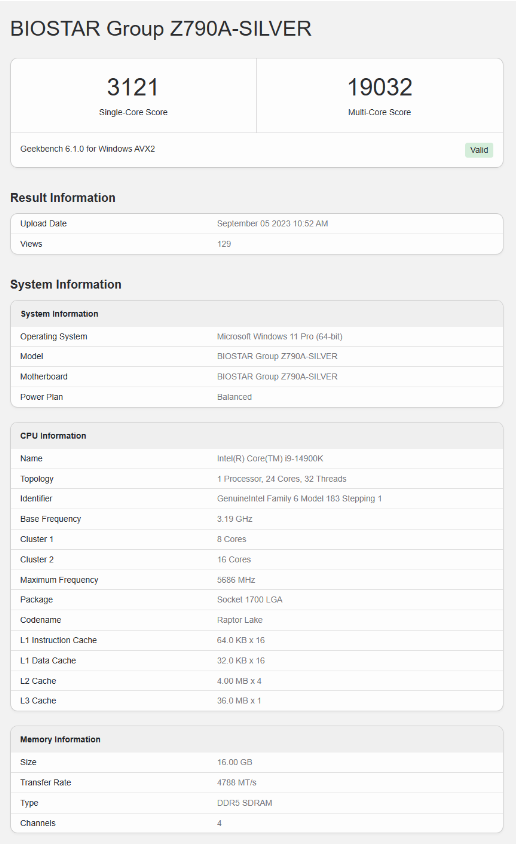
Task: Click the L1 Data Cache label
Action: (x=48, y=661)
